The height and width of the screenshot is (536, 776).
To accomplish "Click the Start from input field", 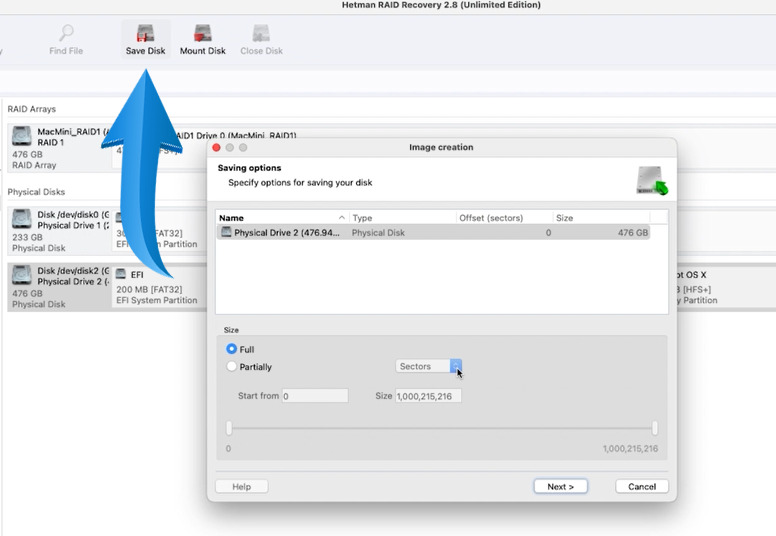I will pyautogui.click(x=315, y=396).
